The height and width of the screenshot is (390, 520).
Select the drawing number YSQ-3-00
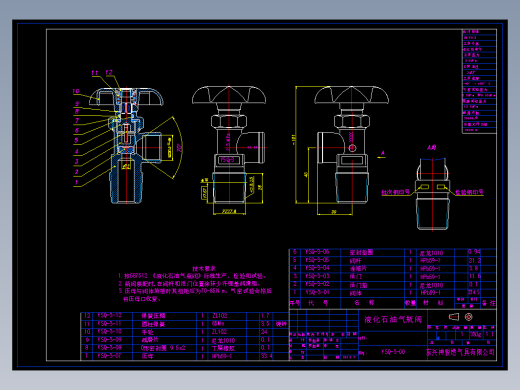click(393, 352)
